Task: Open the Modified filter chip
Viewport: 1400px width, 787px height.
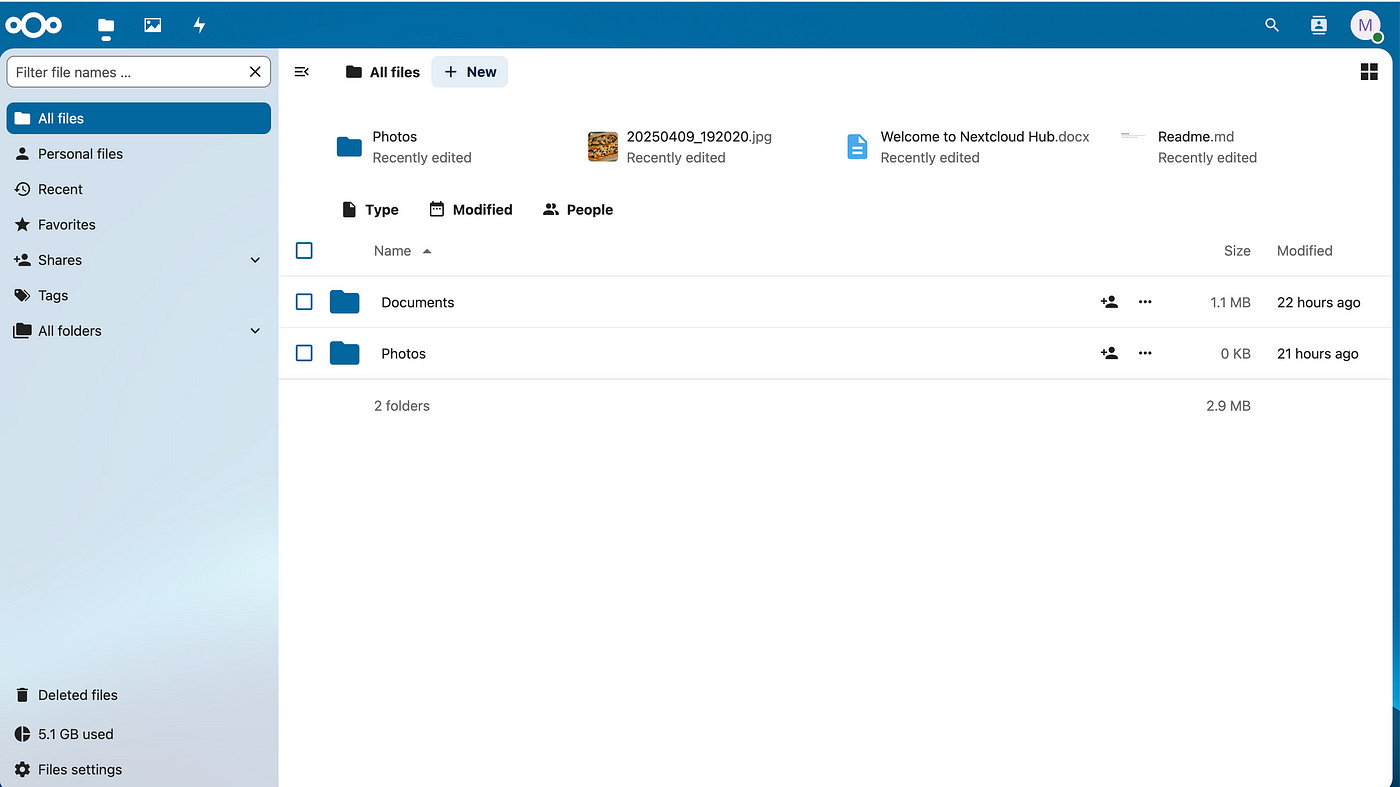Action: pyautogui.click(x=470, y=209)
